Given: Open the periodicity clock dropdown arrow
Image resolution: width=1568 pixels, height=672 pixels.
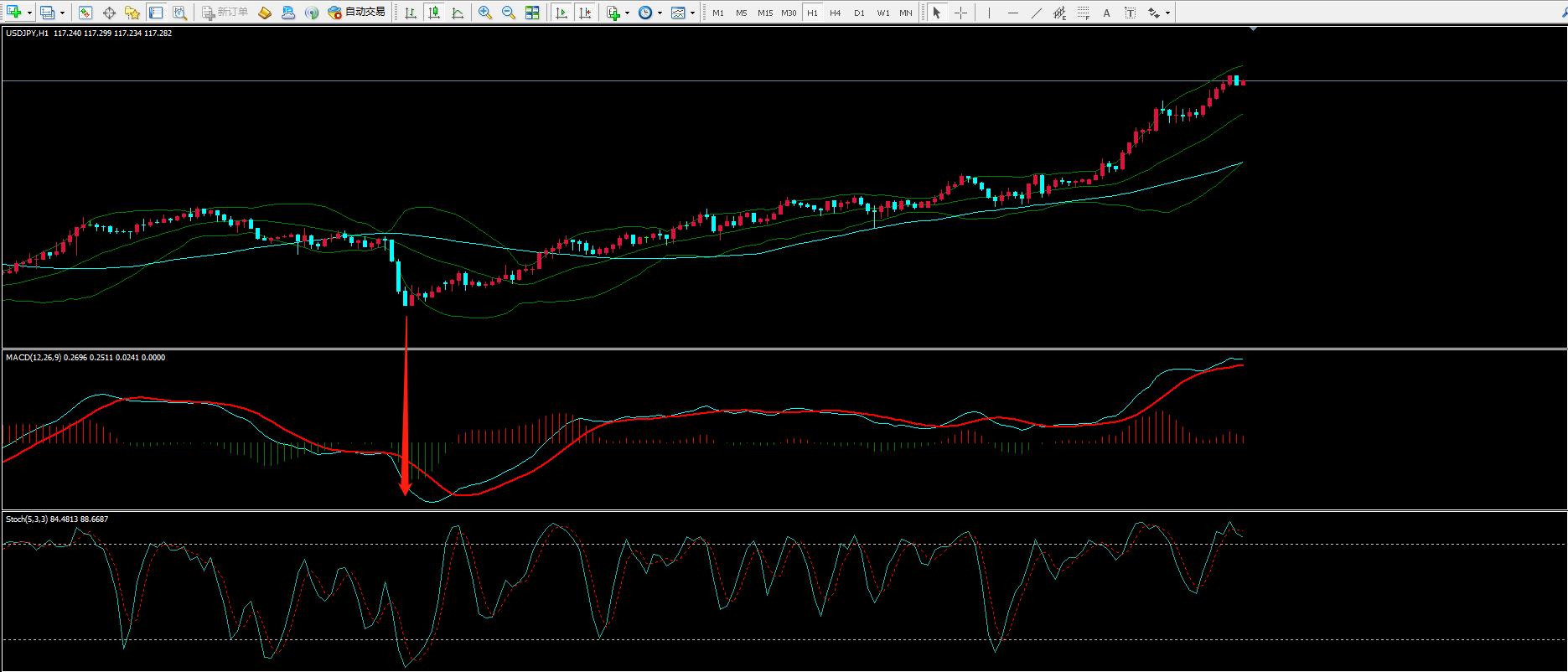Looking at the screenshot, I should 660,13.
